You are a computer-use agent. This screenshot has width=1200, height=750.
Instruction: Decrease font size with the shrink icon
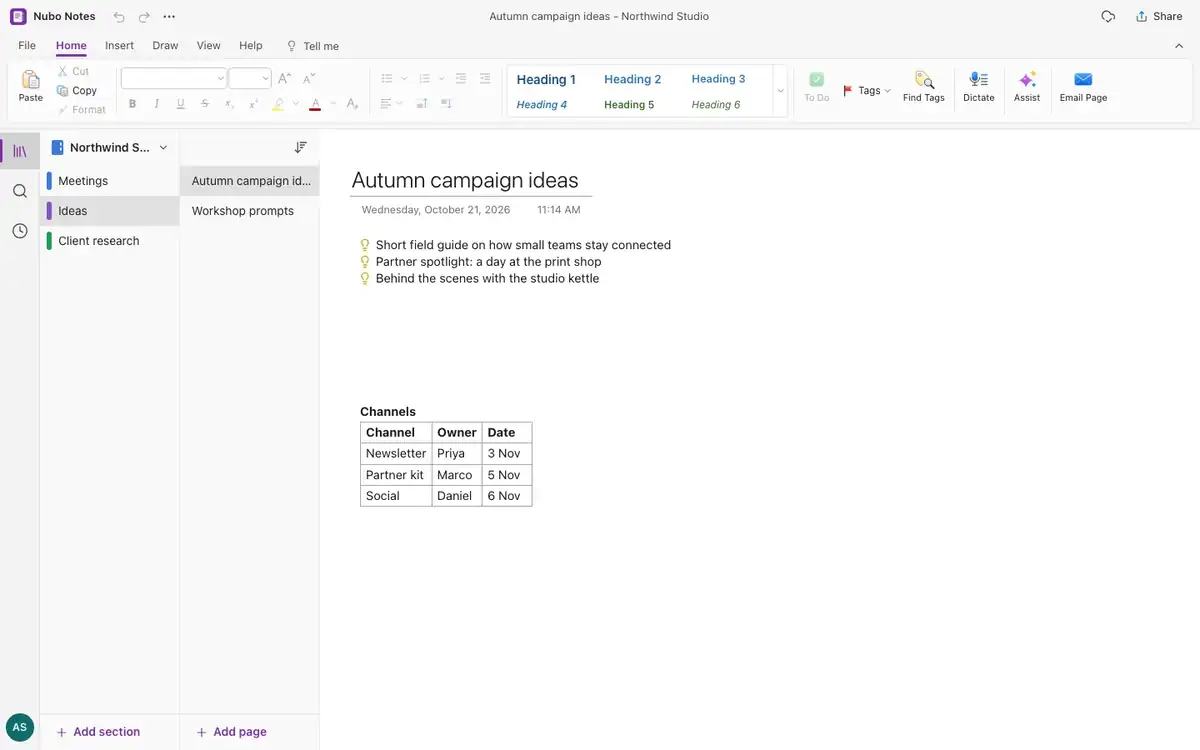pyautogui.click(x=309, y=78)
